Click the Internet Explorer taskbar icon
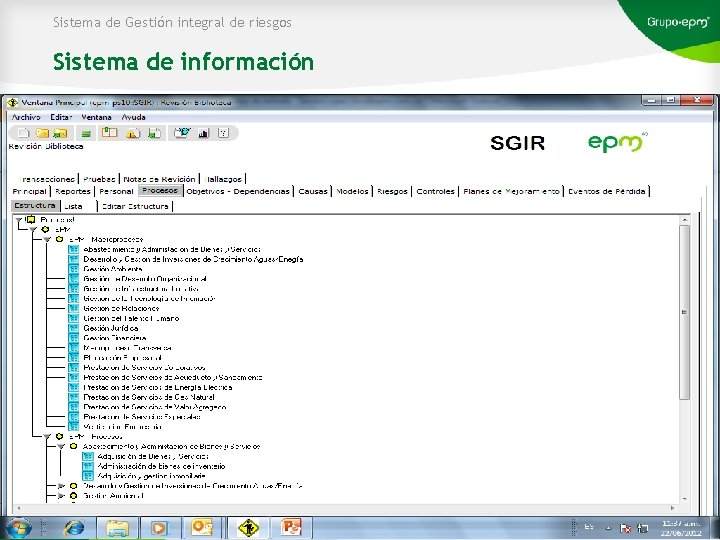Screen dimensions: 720x540 tap(74, 527)
